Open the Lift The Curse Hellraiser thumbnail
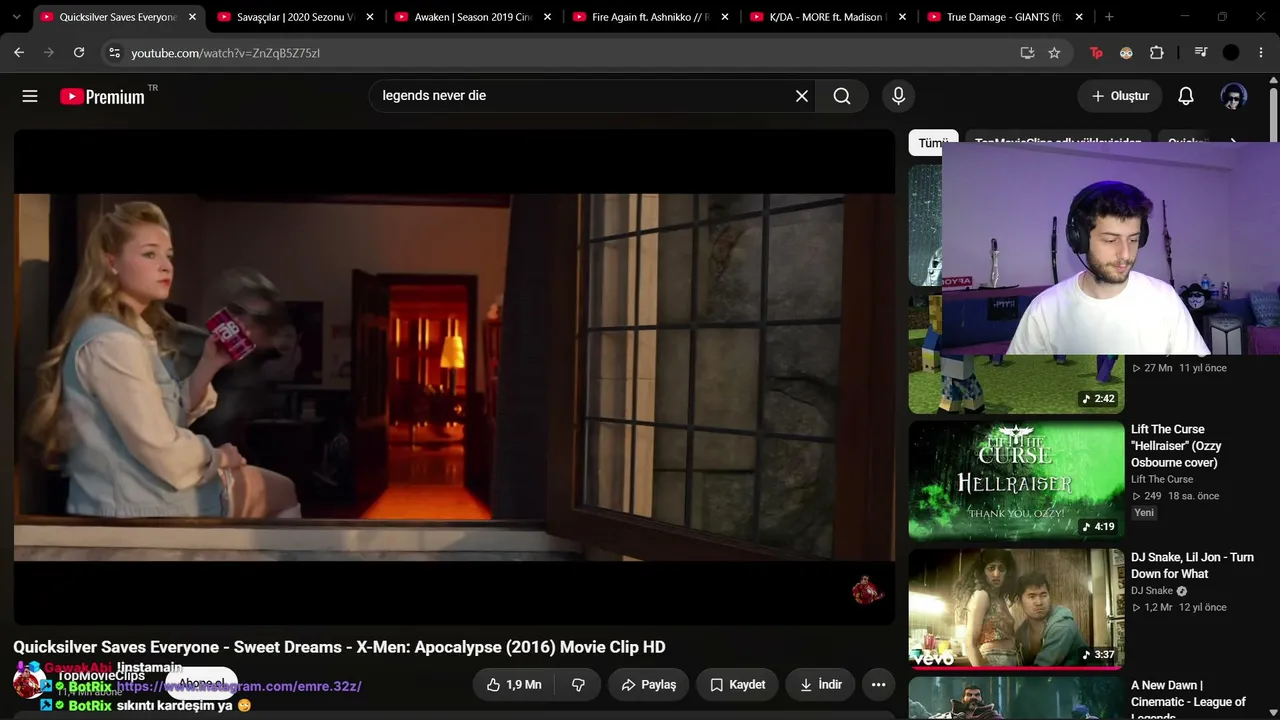 coord(1016,481)
